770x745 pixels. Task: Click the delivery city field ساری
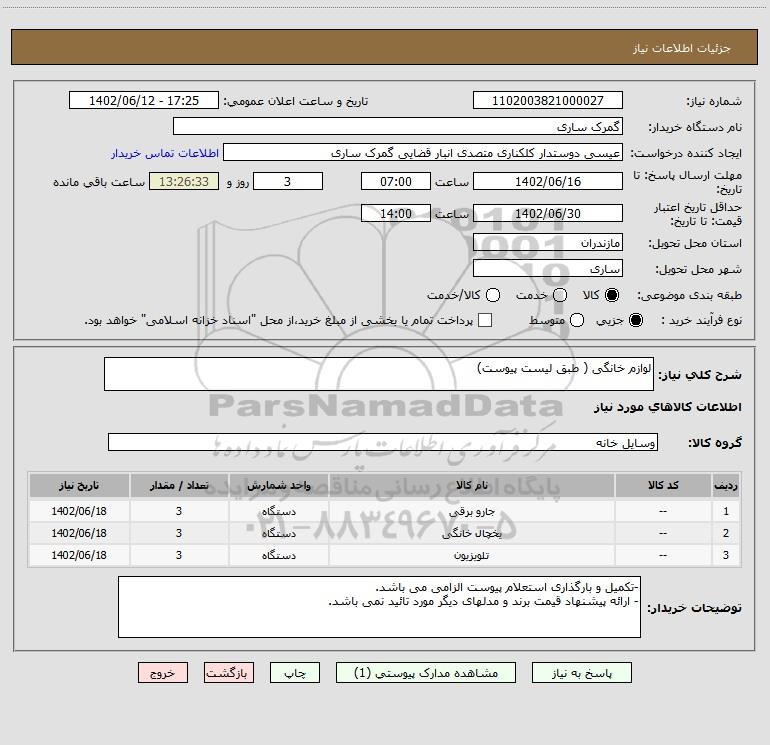(x=548, y=268)
